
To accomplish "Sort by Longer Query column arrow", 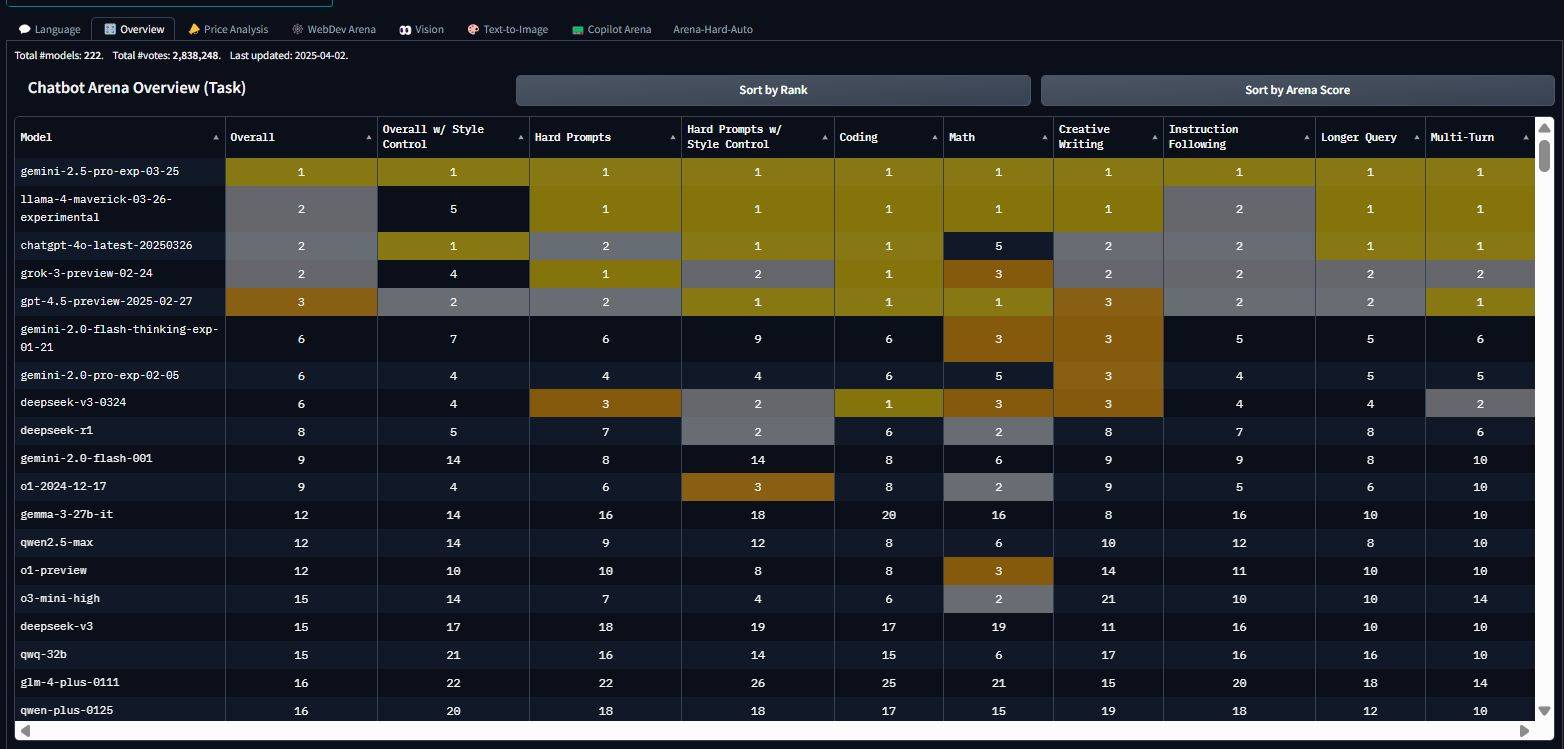I will click(x=1416, y=137).
